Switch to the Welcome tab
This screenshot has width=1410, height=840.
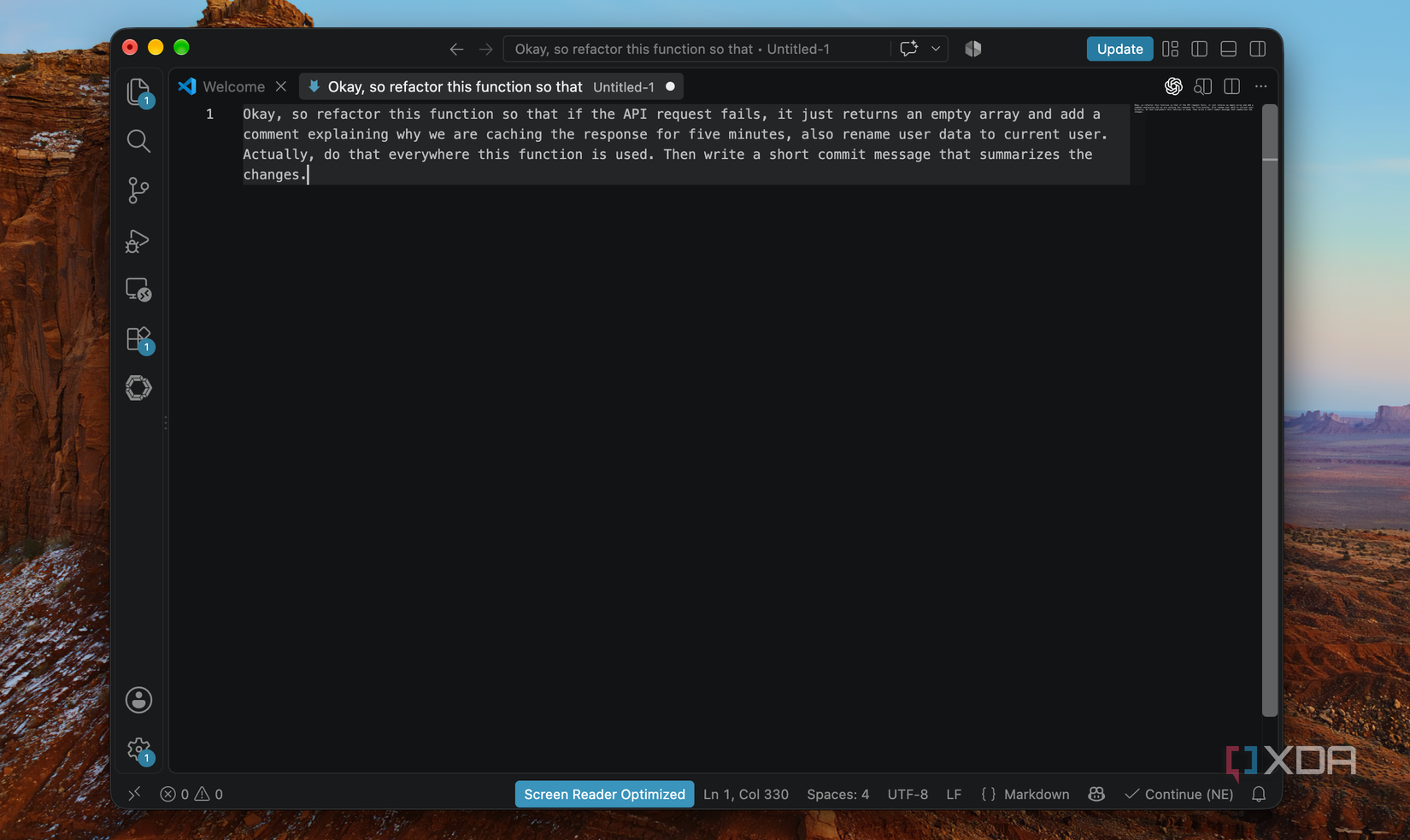coord(233,86)
